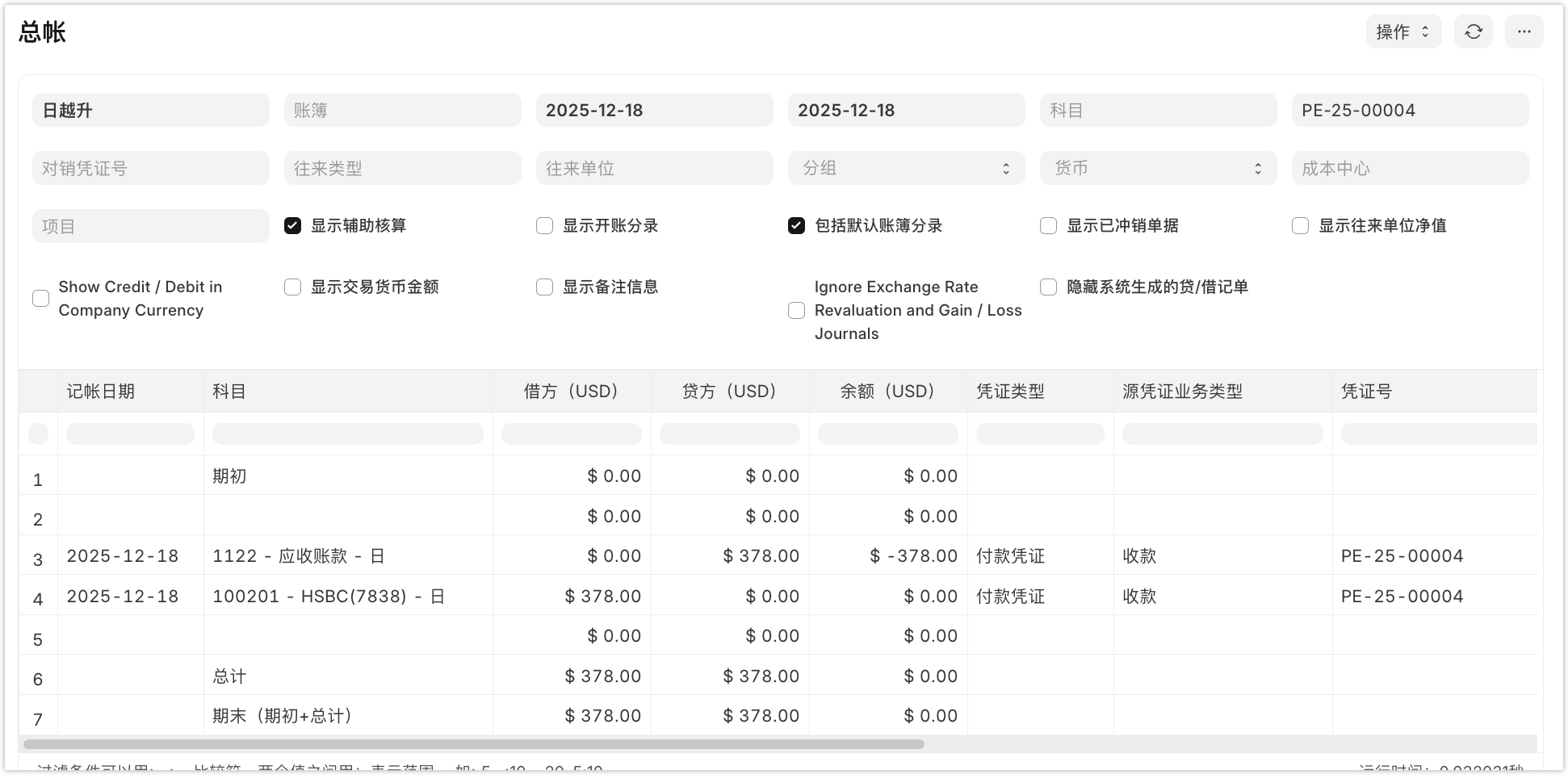Expand the 分组 group-by dropdown
Viewport: 1568px width, 775px height.
[906, 168]
